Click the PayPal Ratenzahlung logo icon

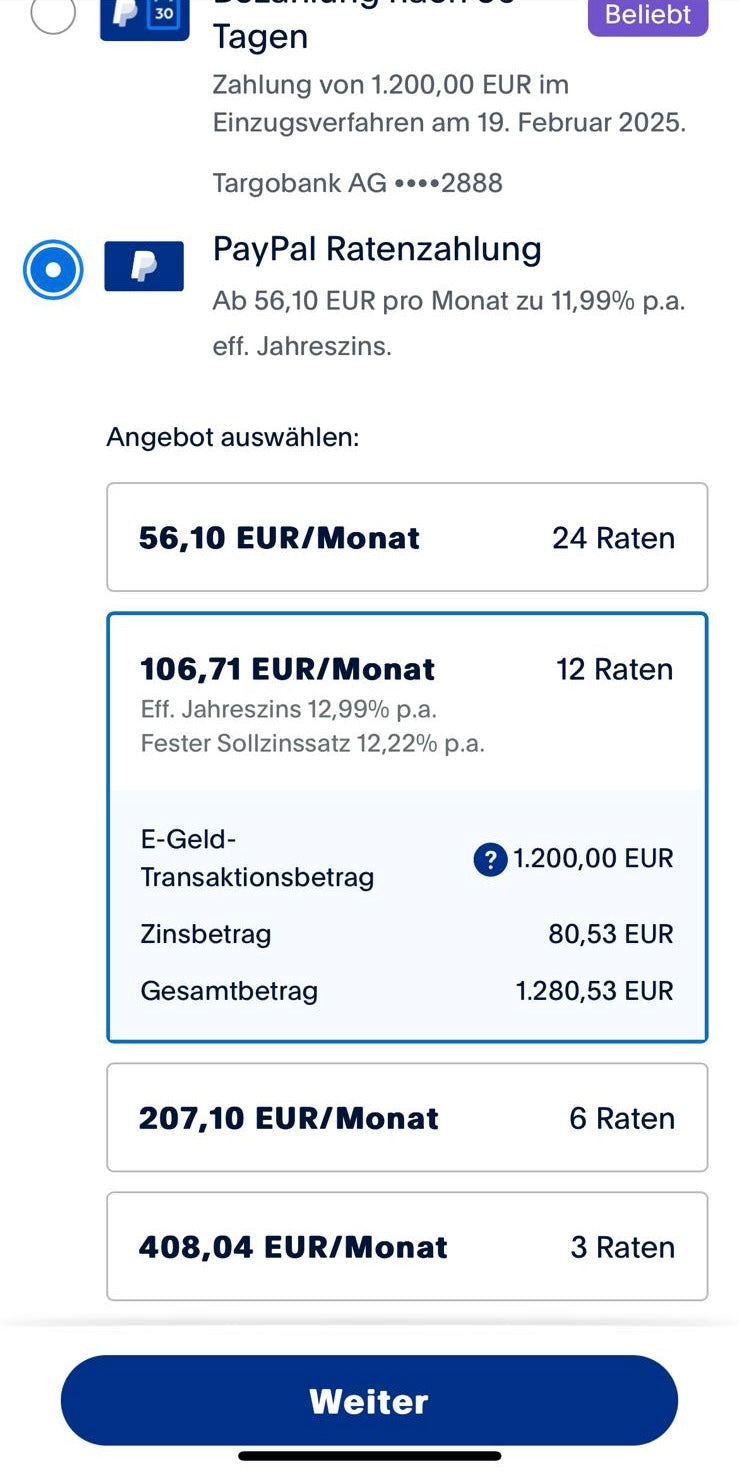pos(144,266)
